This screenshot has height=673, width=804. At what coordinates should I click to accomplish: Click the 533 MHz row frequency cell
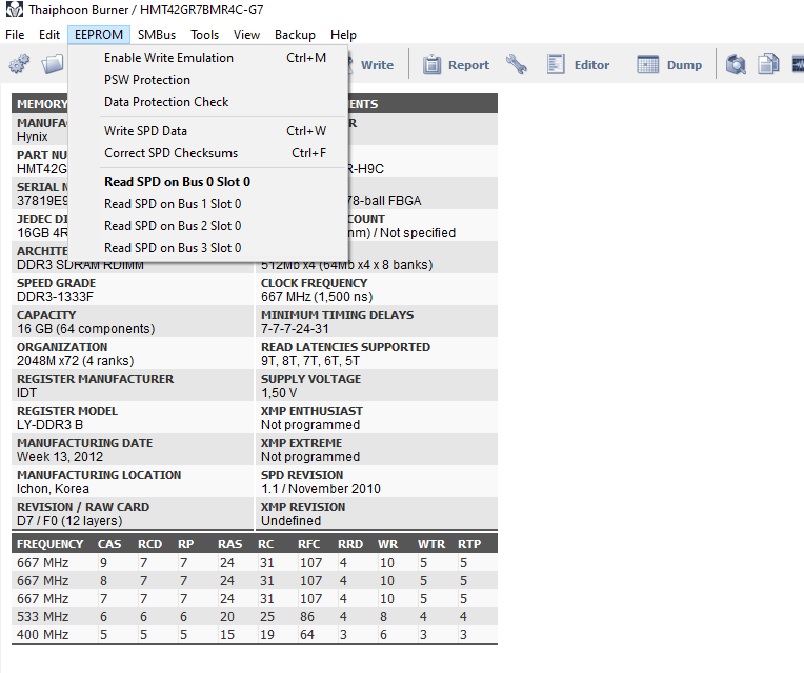pos(42,617)
